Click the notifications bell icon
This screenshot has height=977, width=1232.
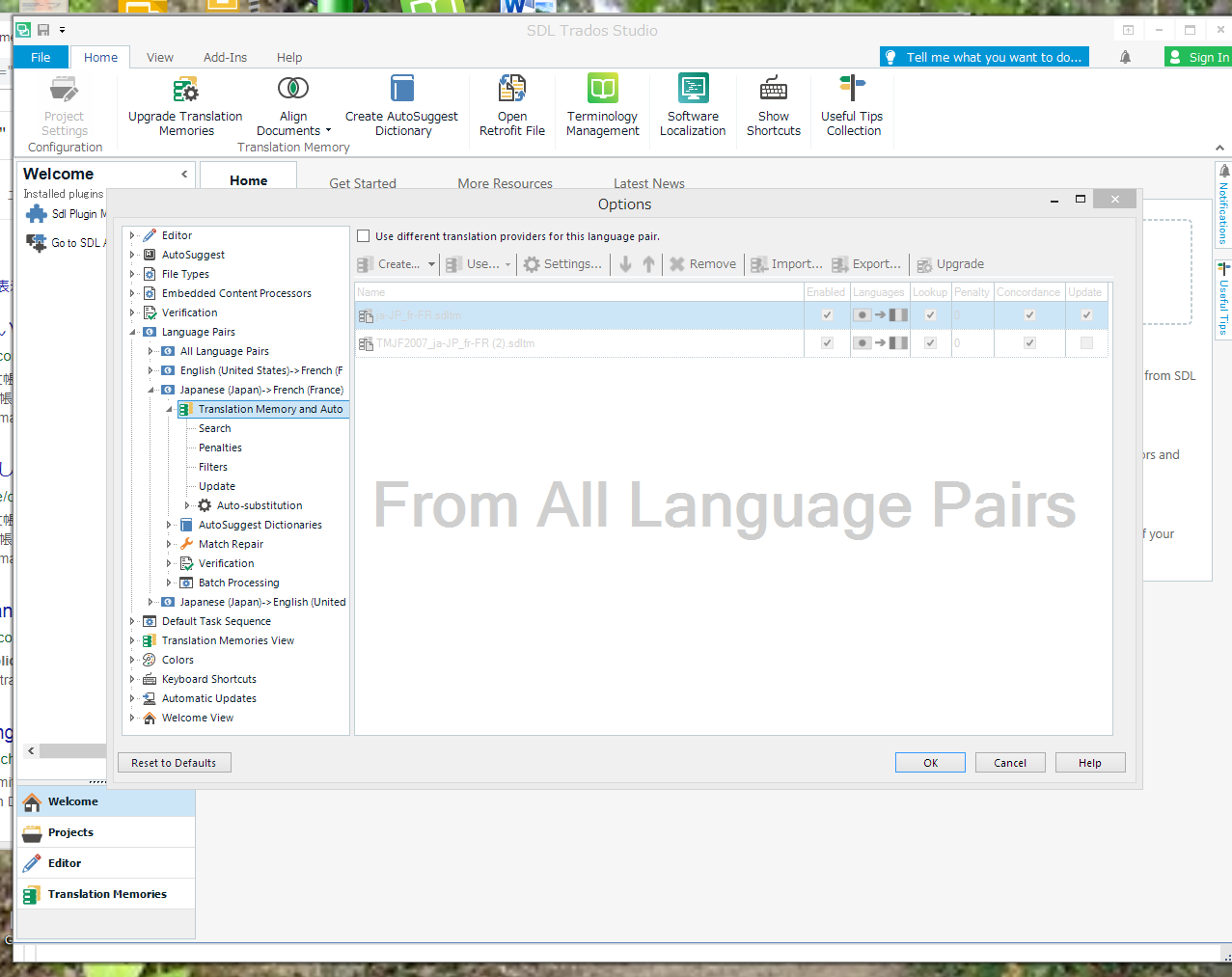coord(1125,58)
